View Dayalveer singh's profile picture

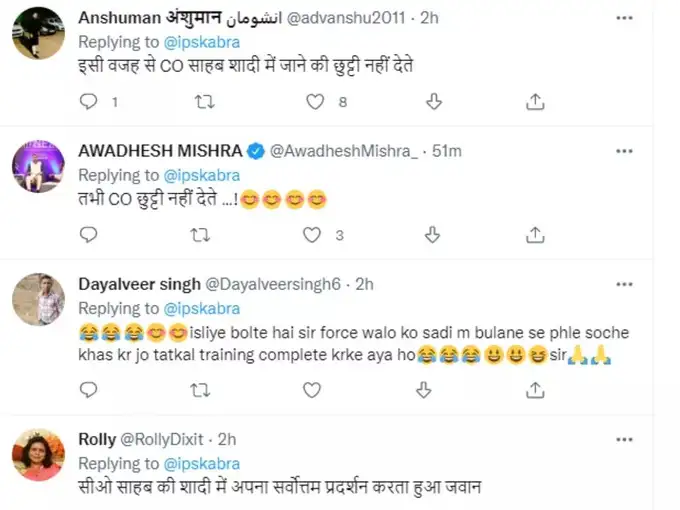pos(37,297)
